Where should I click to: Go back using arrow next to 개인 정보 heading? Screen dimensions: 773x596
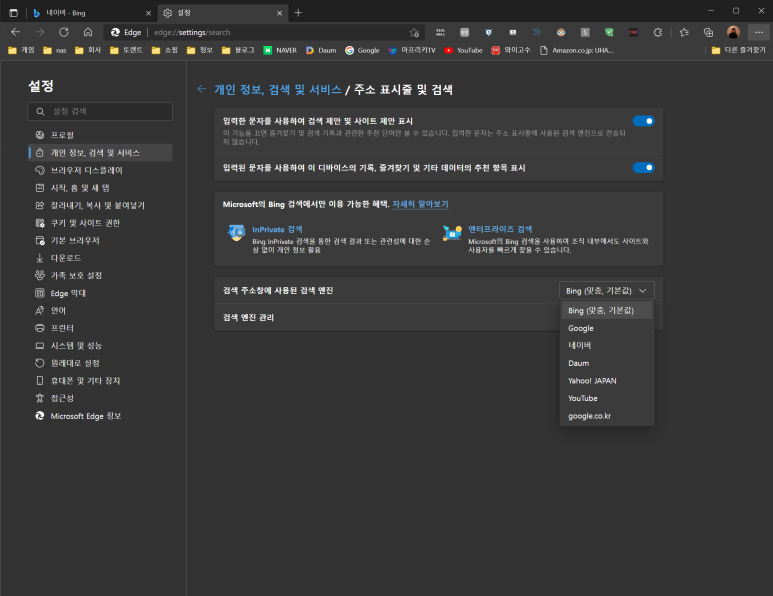click(202, 89)
